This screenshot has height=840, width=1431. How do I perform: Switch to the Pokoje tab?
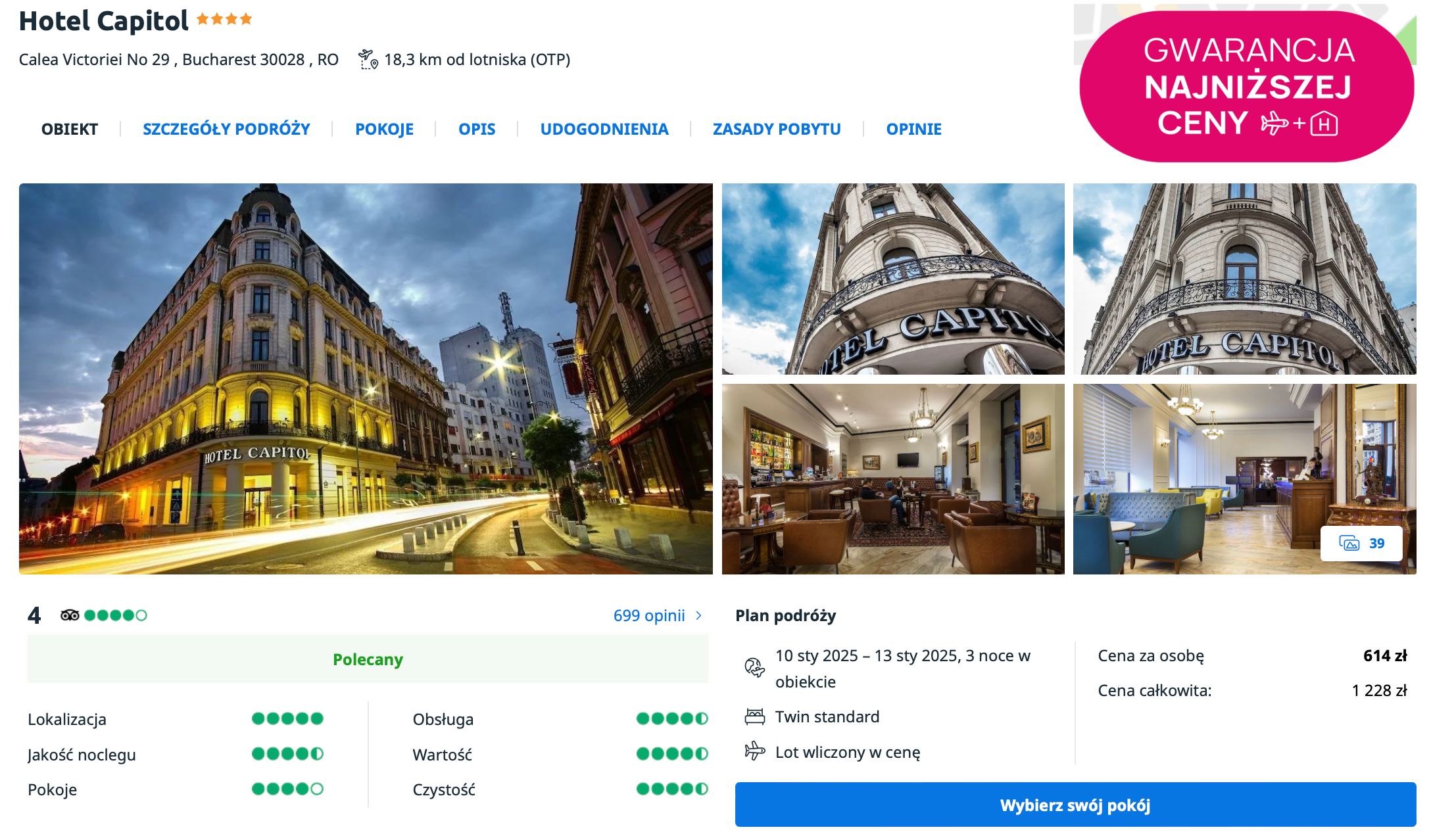click(384, 129)
